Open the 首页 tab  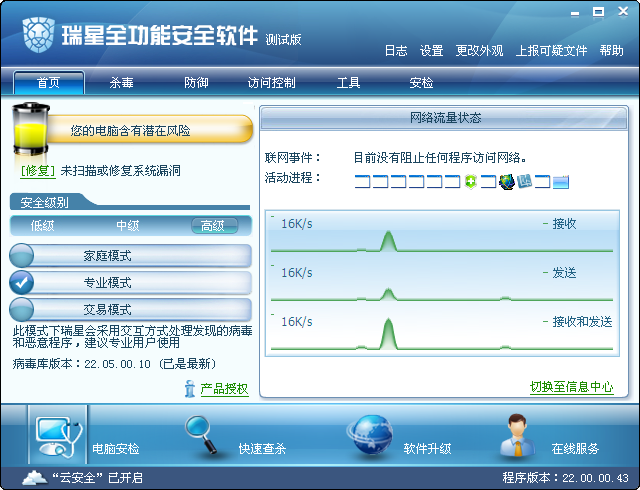(x=49, y=82)
